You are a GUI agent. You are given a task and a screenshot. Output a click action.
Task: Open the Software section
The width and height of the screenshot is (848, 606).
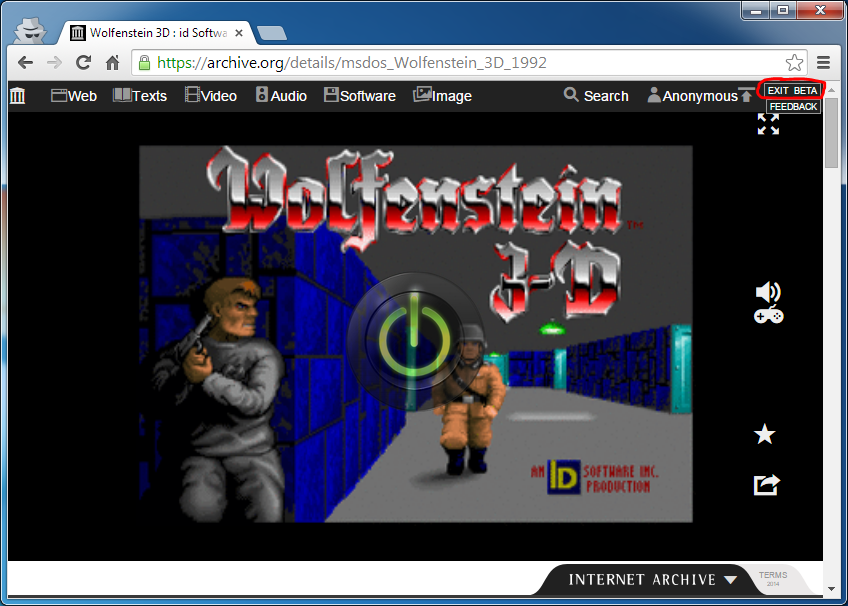360,96
